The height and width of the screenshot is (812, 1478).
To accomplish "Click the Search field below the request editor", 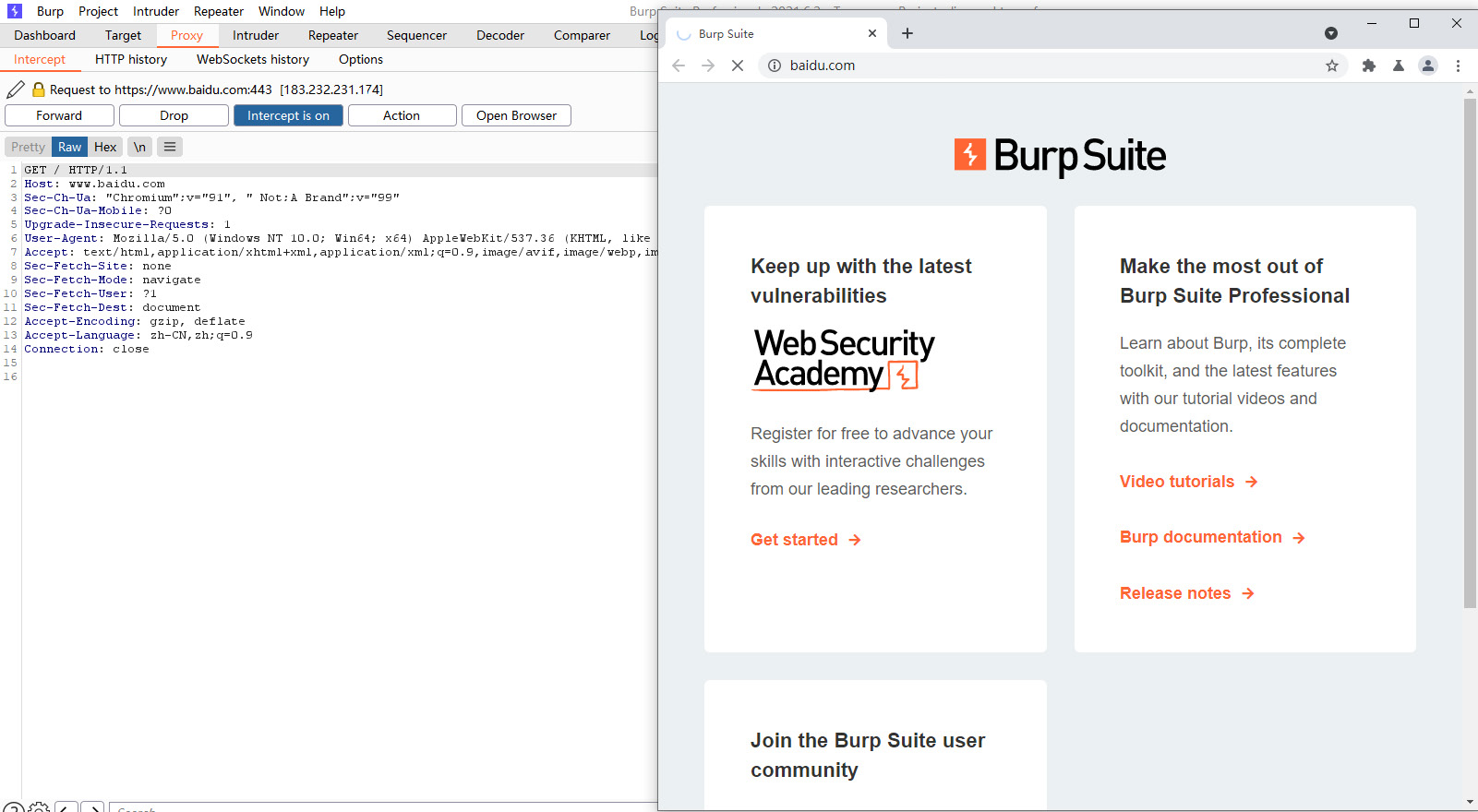I will 383,808.
